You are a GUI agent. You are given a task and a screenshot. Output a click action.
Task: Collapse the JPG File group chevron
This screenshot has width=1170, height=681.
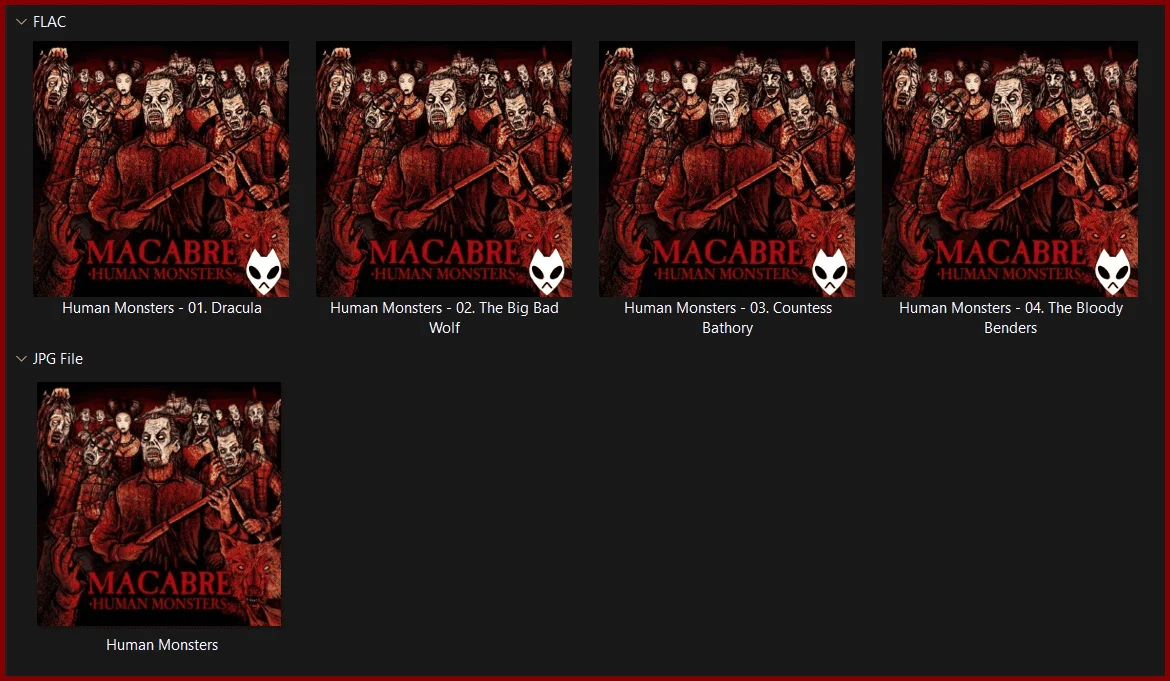tap(21, 359)
